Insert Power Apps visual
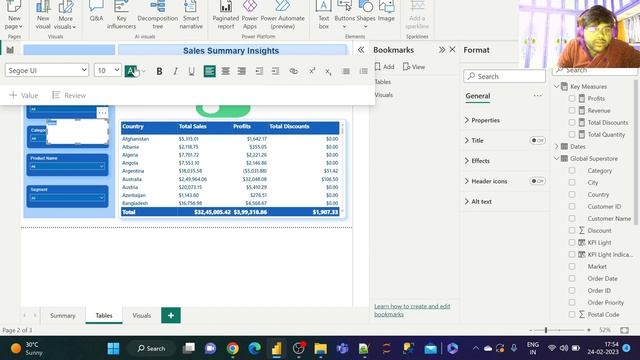The width and height of the screenshot is (640, 360). [x=250, y=15]
